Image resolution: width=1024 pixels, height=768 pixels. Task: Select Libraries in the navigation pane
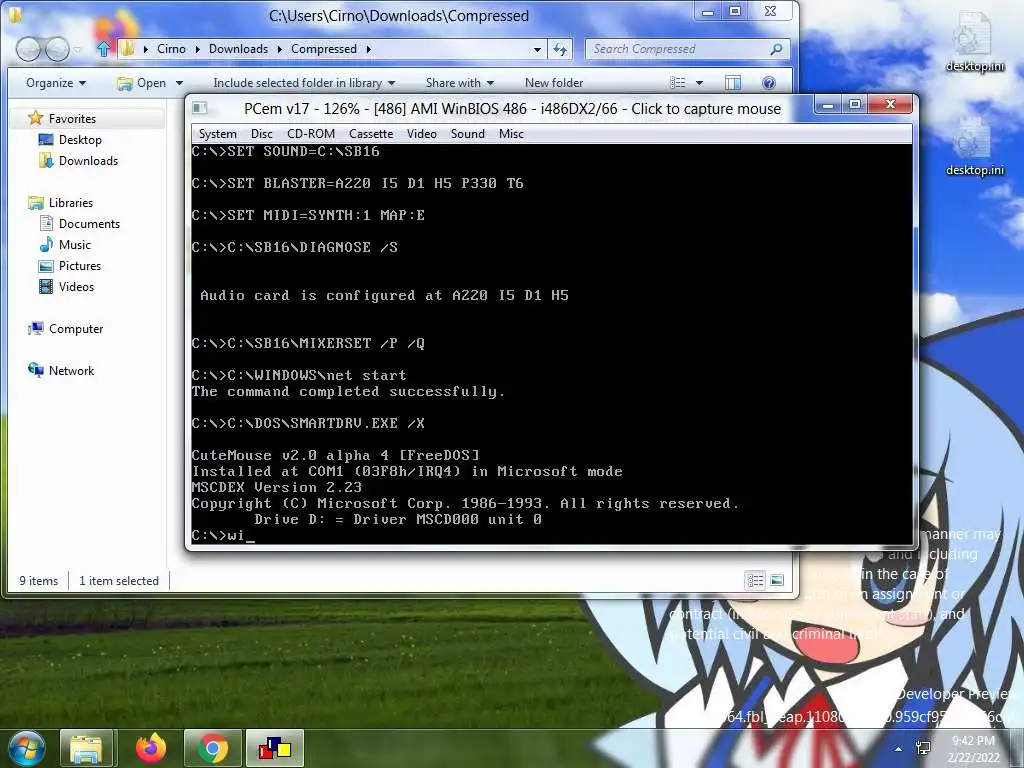point(71,202)
